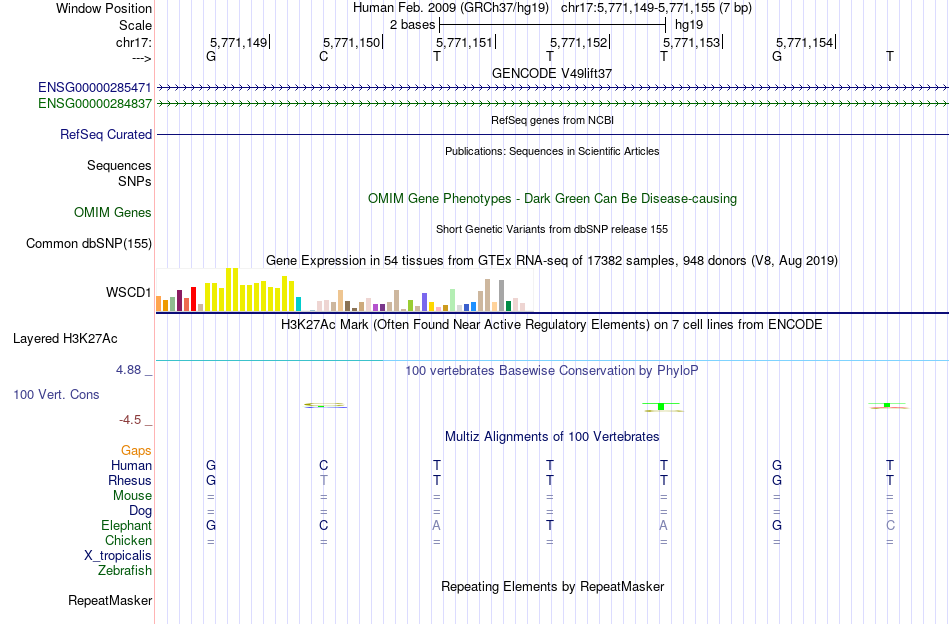
Task: Click the faded mismatch T in Rhesus row
Action: pyautogui.click(x=324, y=480)
